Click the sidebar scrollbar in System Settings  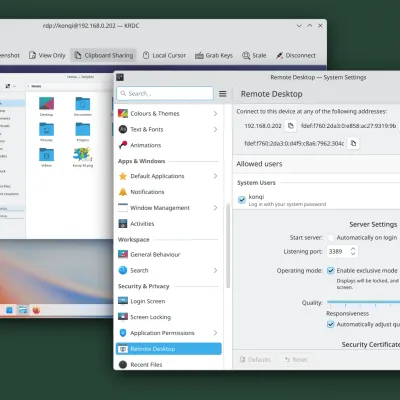click(228, 246)
